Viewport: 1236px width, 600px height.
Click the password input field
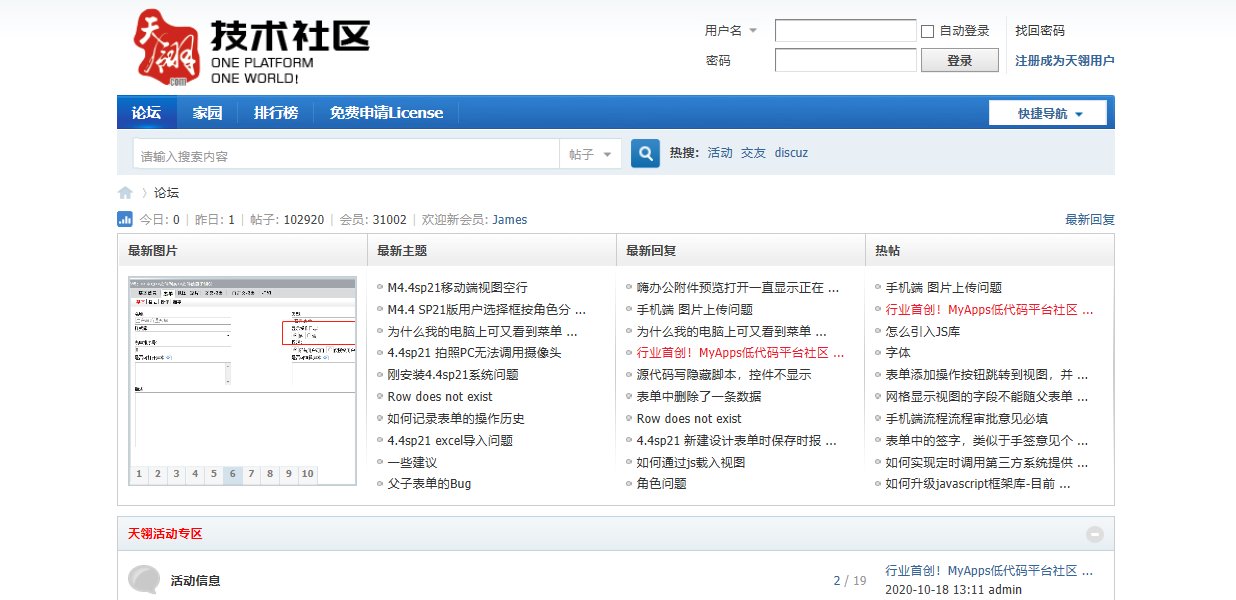pyautogui.click(x=845, y=60)
